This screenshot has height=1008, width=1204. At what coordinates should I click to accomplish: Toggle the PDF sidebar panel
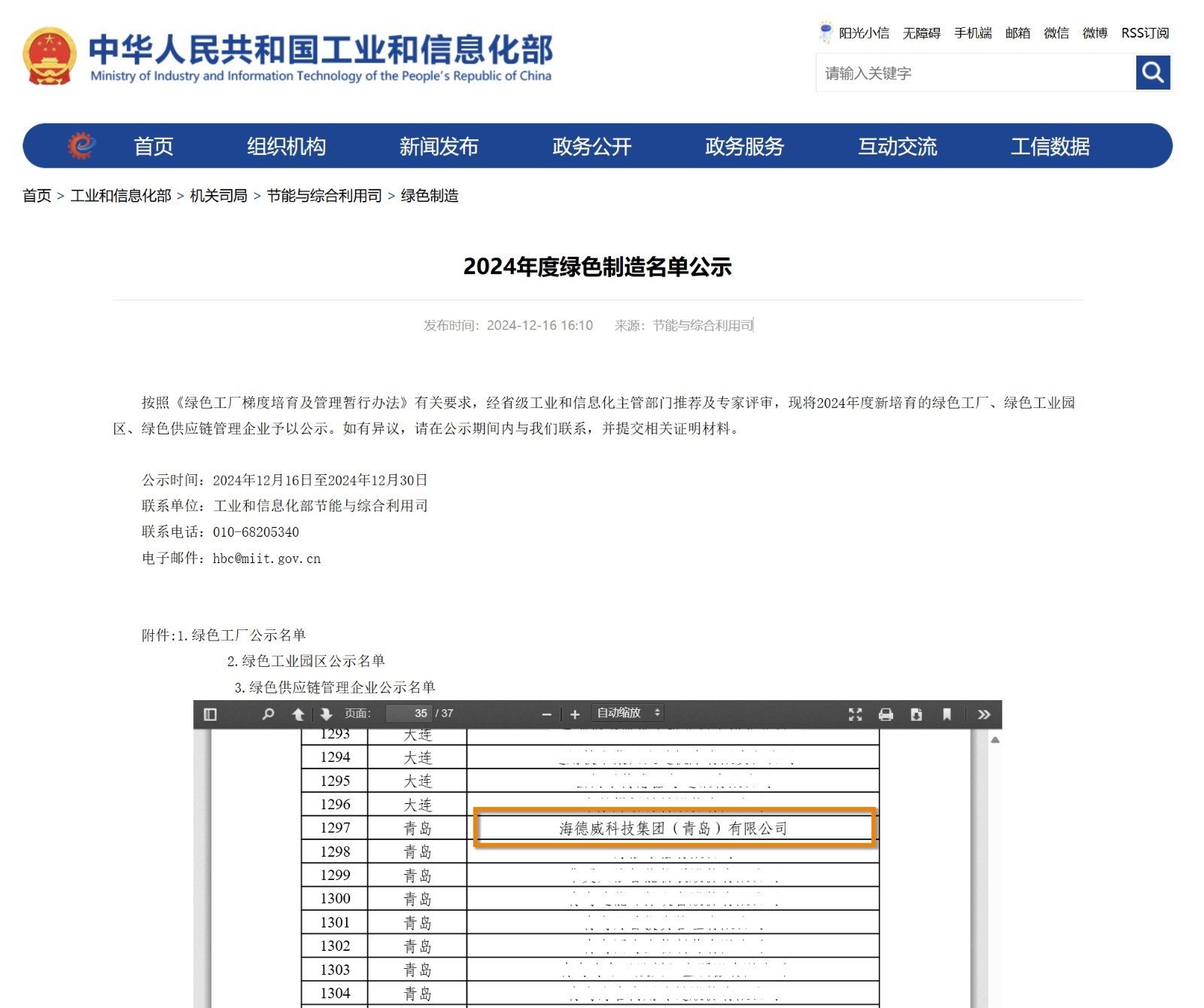(x=210, y=714)
